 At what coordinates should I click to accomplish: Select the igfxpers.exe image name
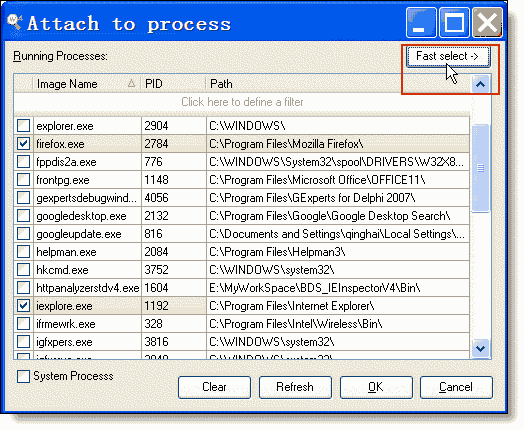pos(64,342)
